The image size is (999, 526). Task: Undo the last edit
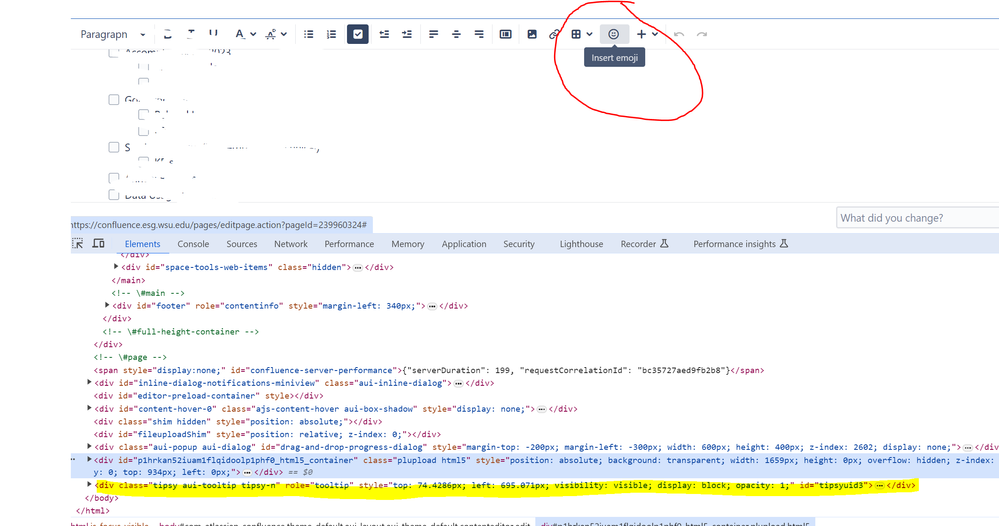tap(679, 34)
